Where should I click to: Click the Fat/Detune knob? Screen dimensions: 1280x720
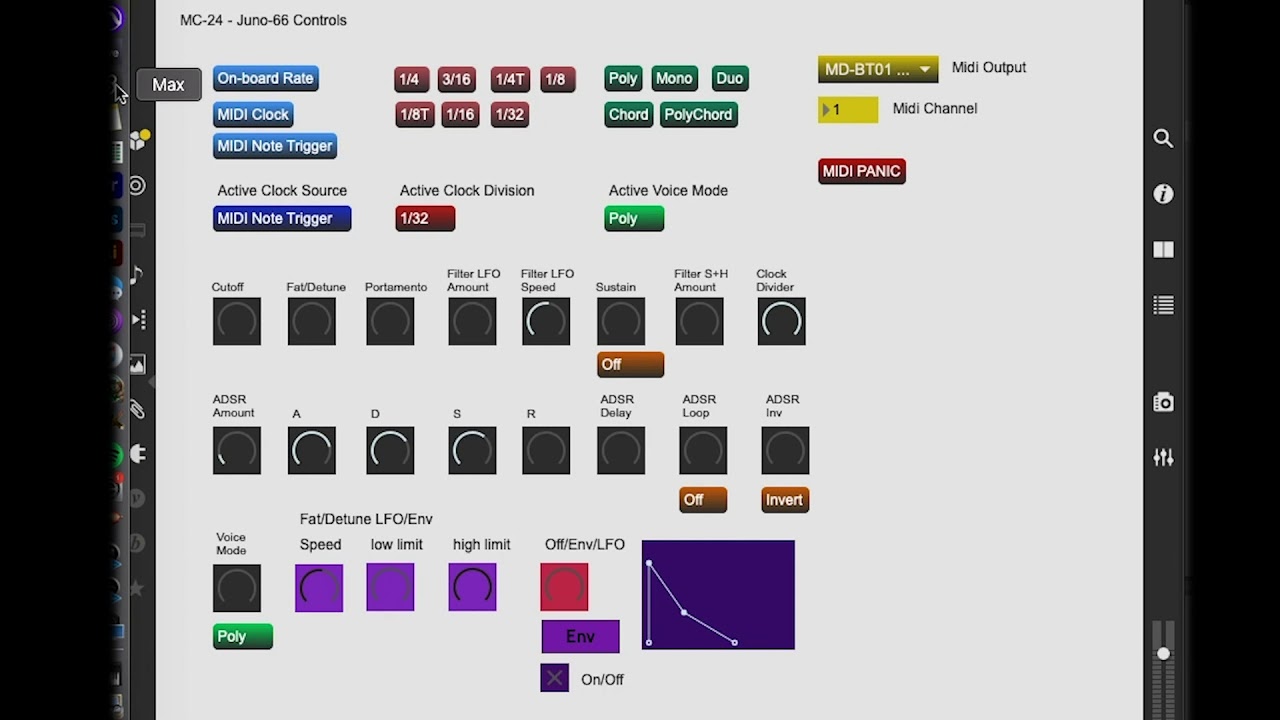coord(312,321)
